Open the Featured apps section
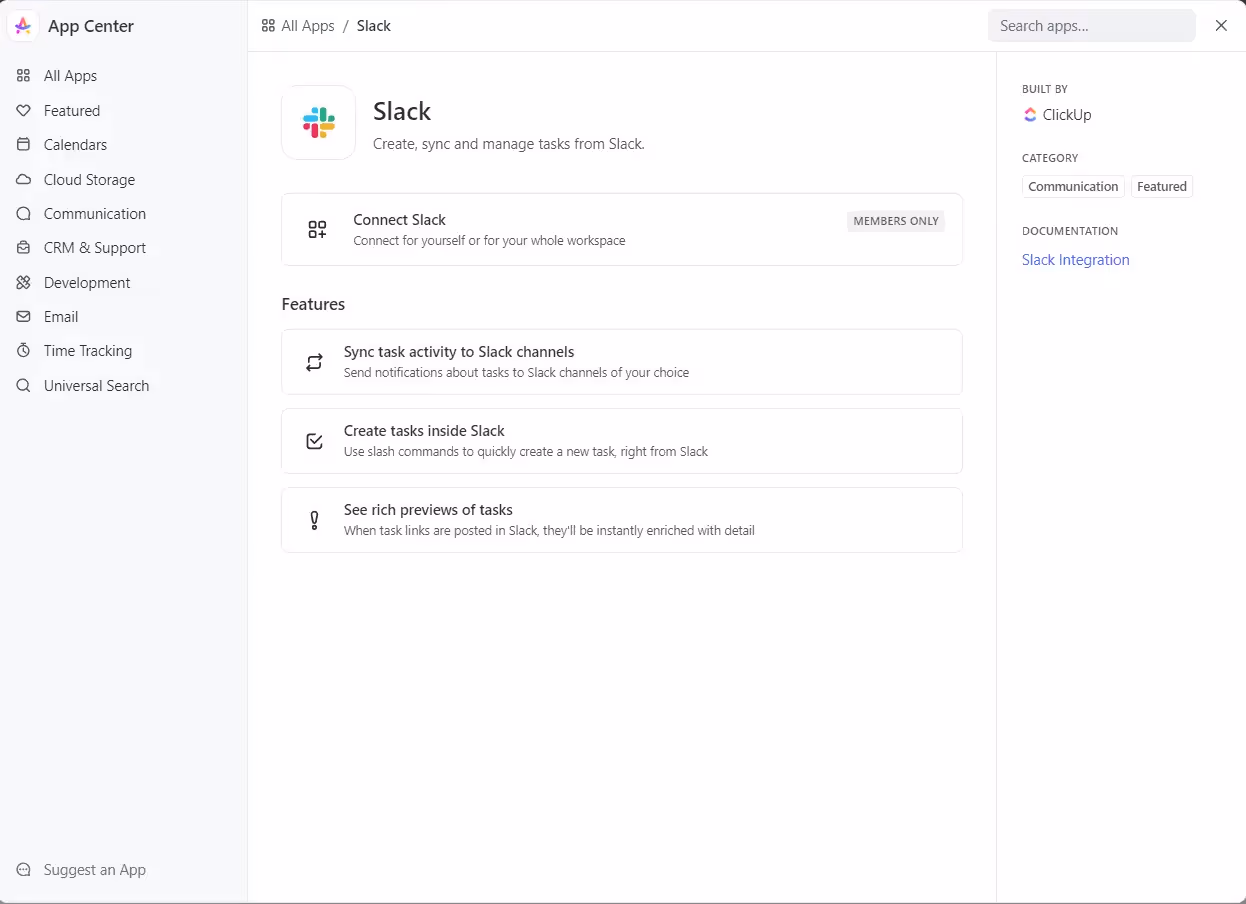 71,110
